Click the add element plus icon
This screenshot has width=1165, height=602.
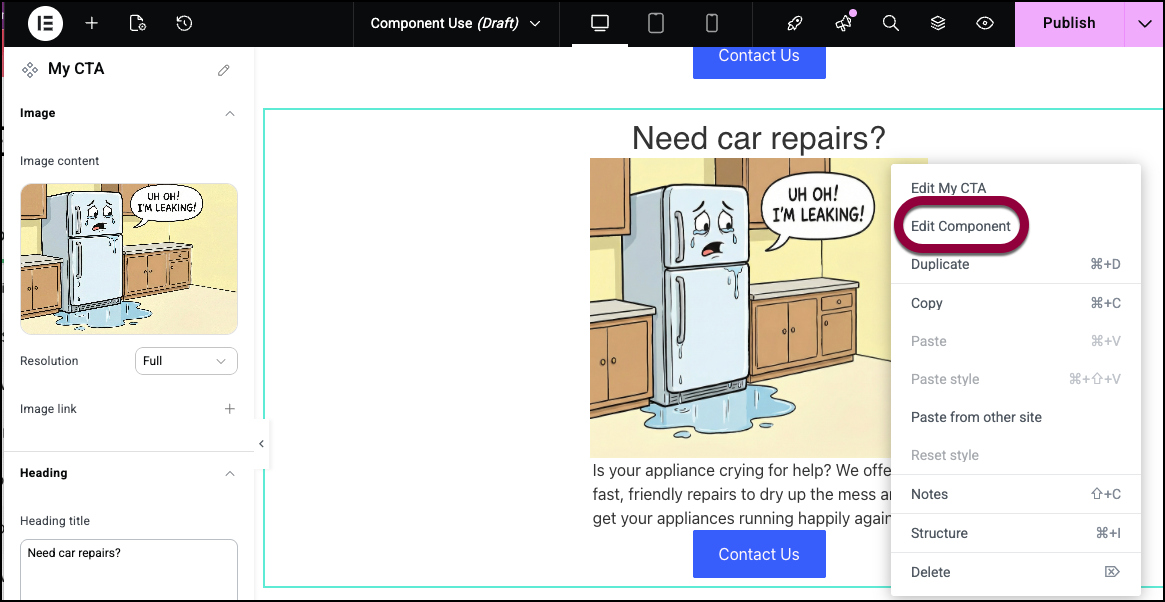click(x=91, y=23)
